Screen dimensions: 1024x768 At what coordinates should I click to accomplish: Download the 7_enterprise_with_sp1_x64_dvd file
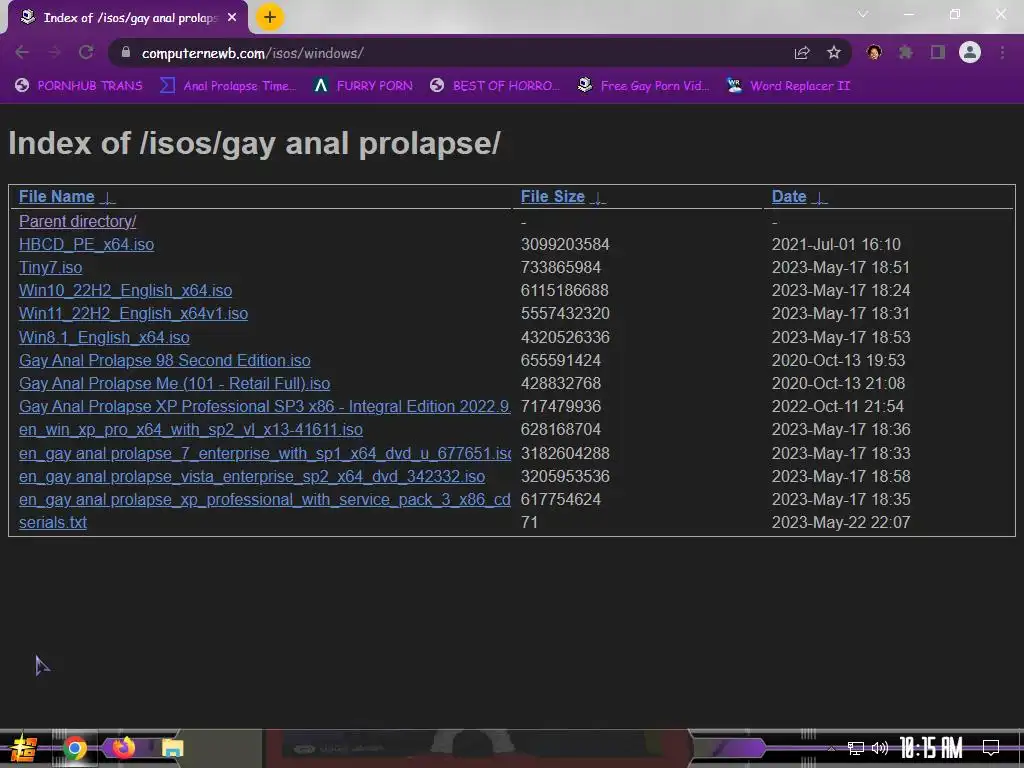pos(264,453)
